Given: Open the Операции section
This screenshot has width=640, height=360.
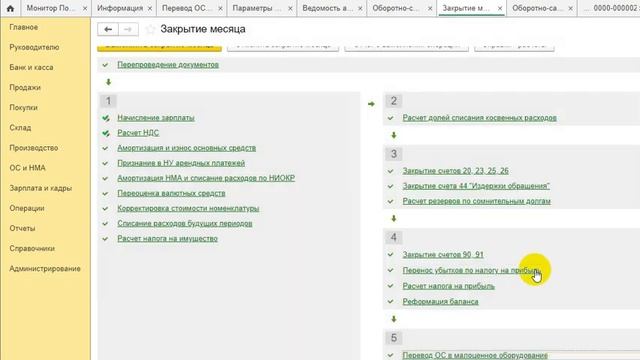Looking at the screenshot, I should [27, 208].
